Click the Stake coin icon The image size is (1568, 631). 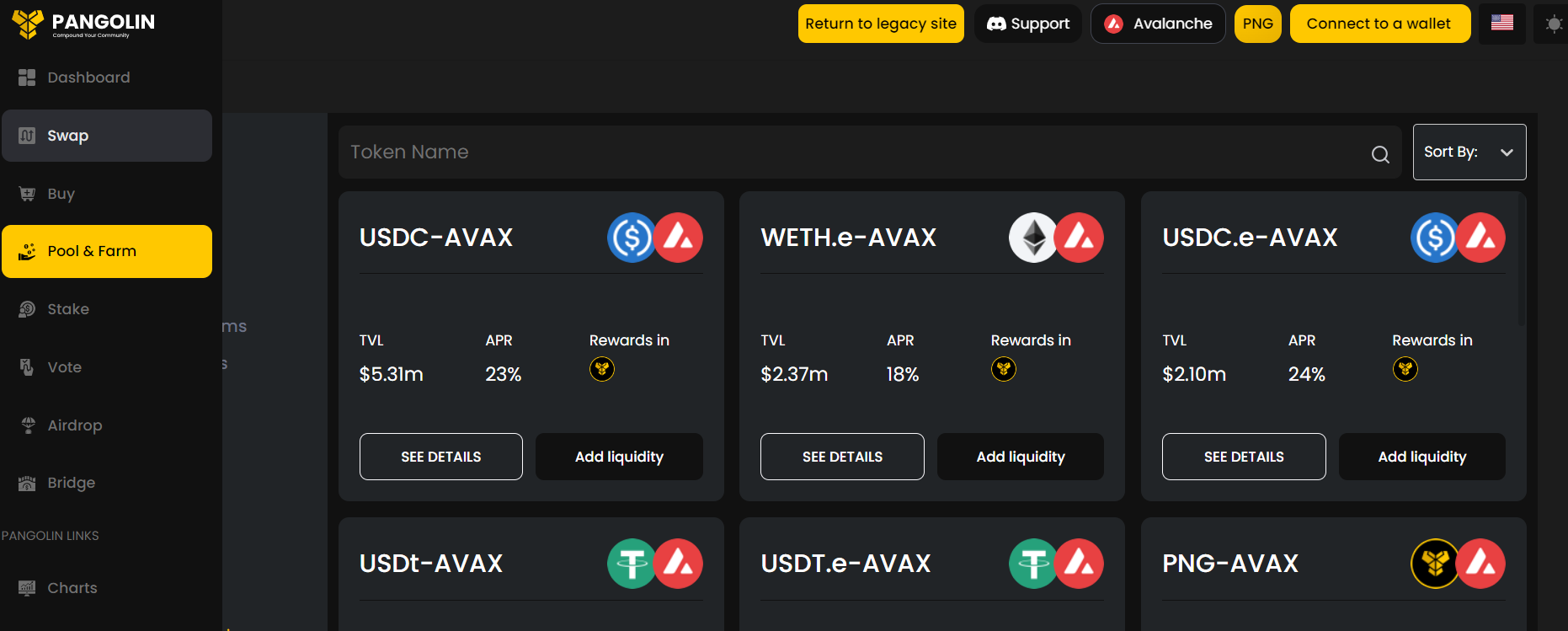coord(27,309)
